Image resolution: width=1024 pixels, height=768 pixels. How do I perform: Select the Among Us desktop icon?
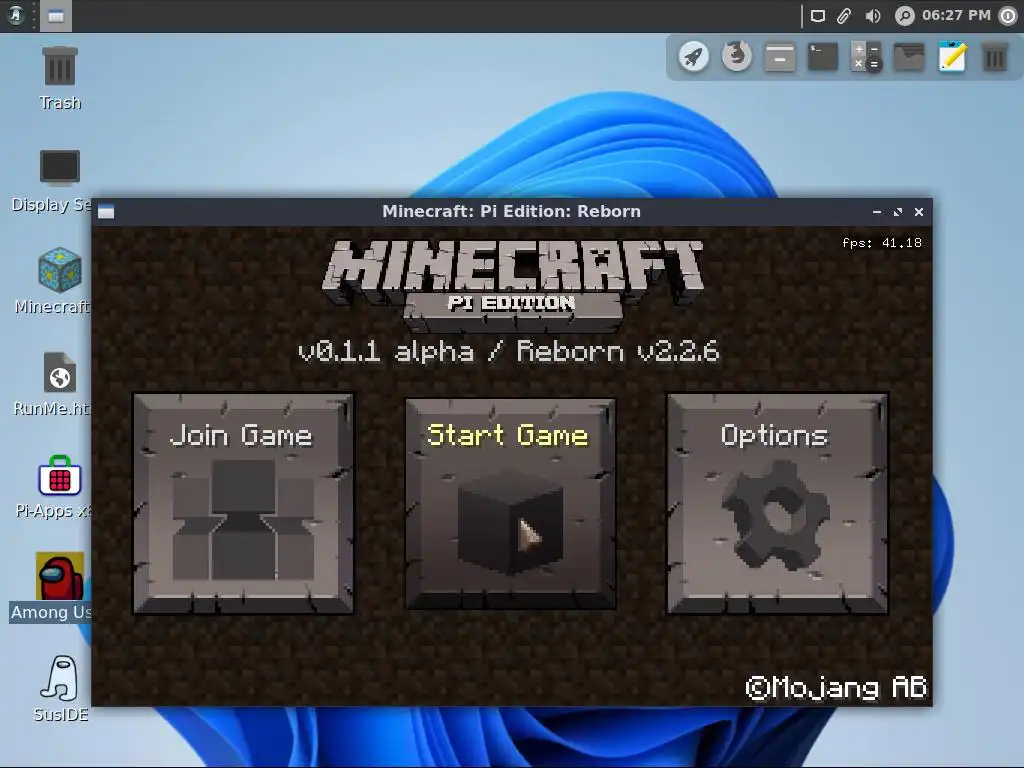coord(51,587)
